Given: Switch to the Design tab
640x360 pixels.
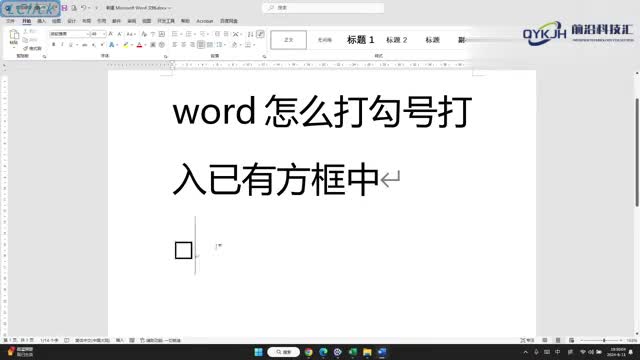Looking at the screenshot, I should 71,21.
